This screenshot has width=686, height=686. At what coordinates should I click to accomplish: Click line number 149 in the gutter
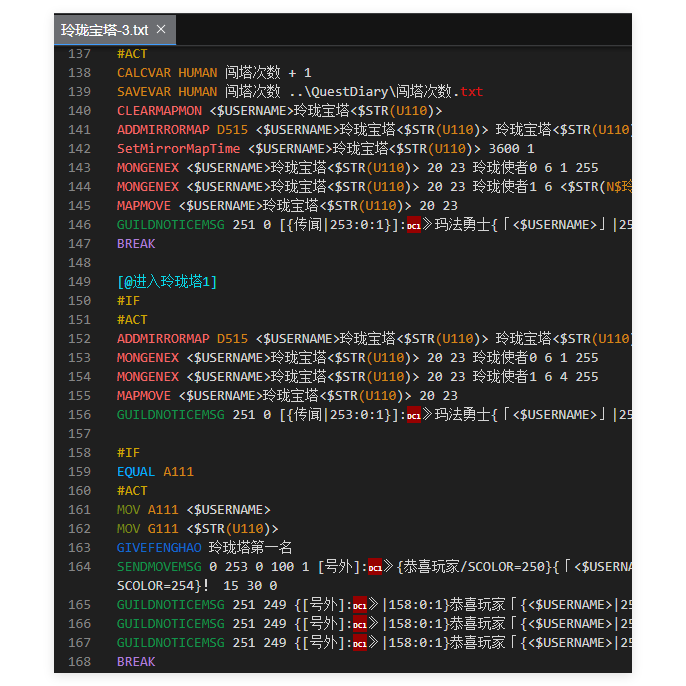(x=78, y=282)
